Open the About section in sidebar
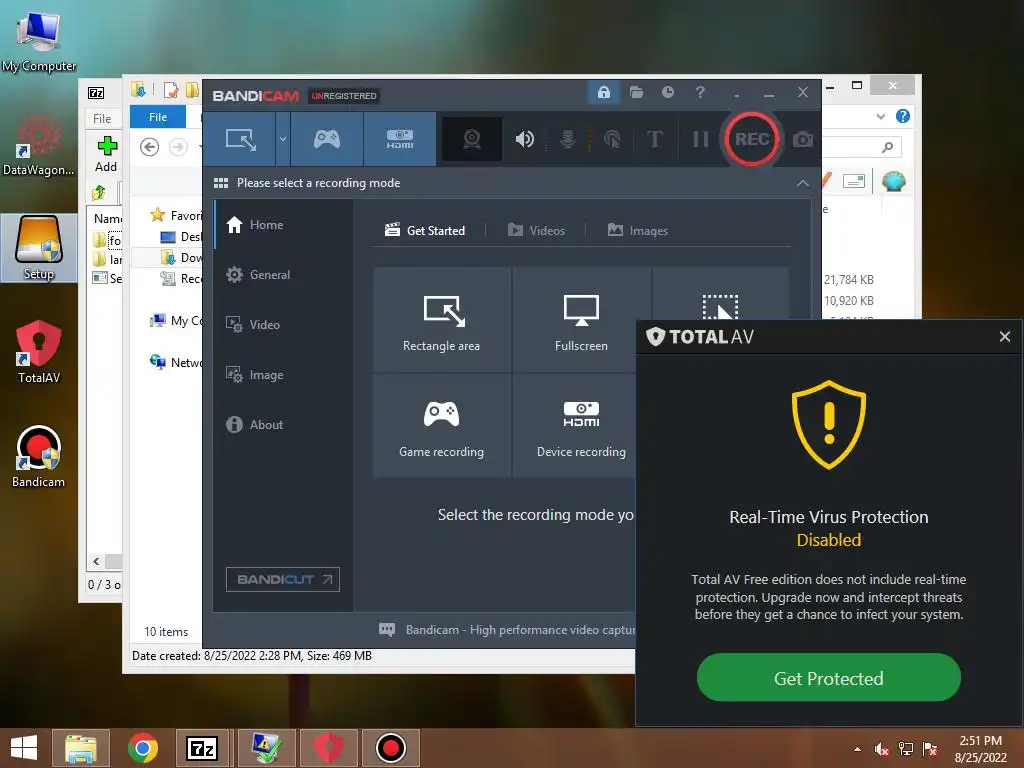 (283, 424)
